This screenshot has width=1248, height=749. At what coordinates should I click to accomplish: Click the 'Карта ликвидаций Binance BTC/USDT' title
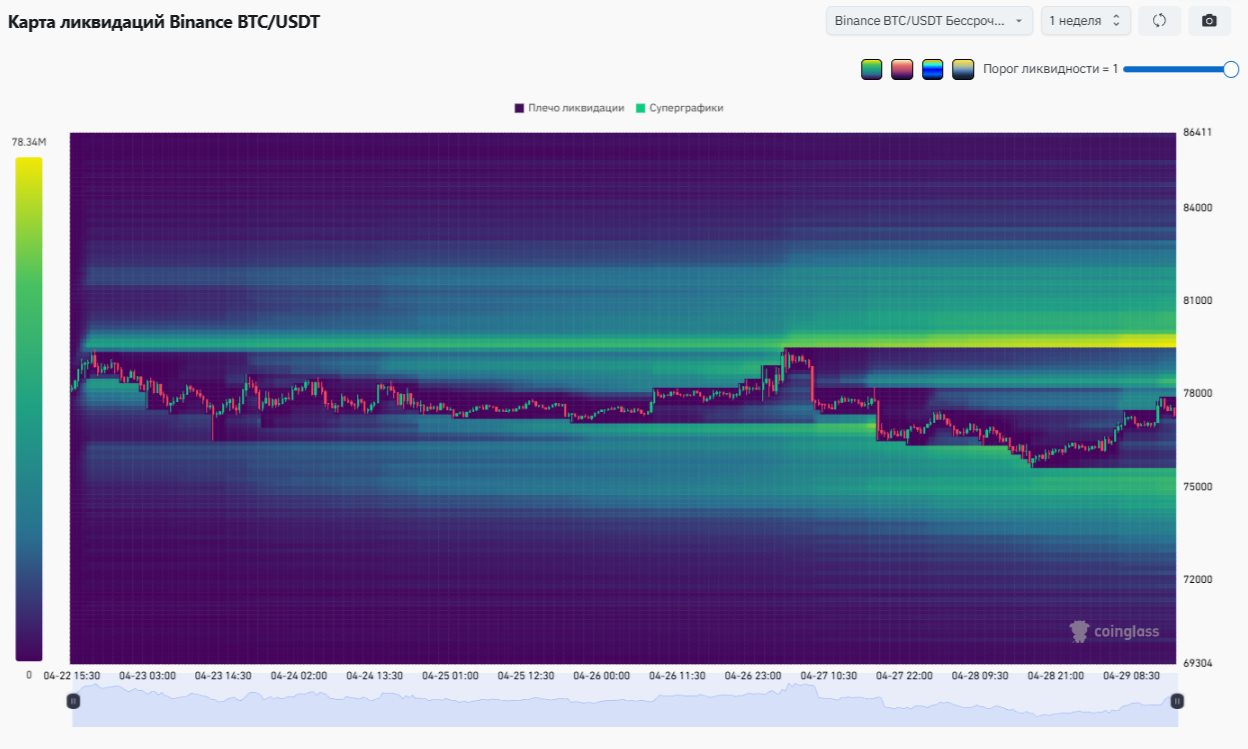point(164,21)
